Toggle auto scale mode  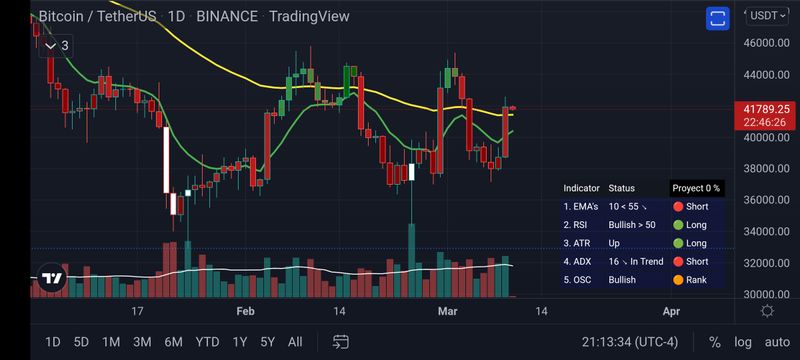click(x=777, y=342)
